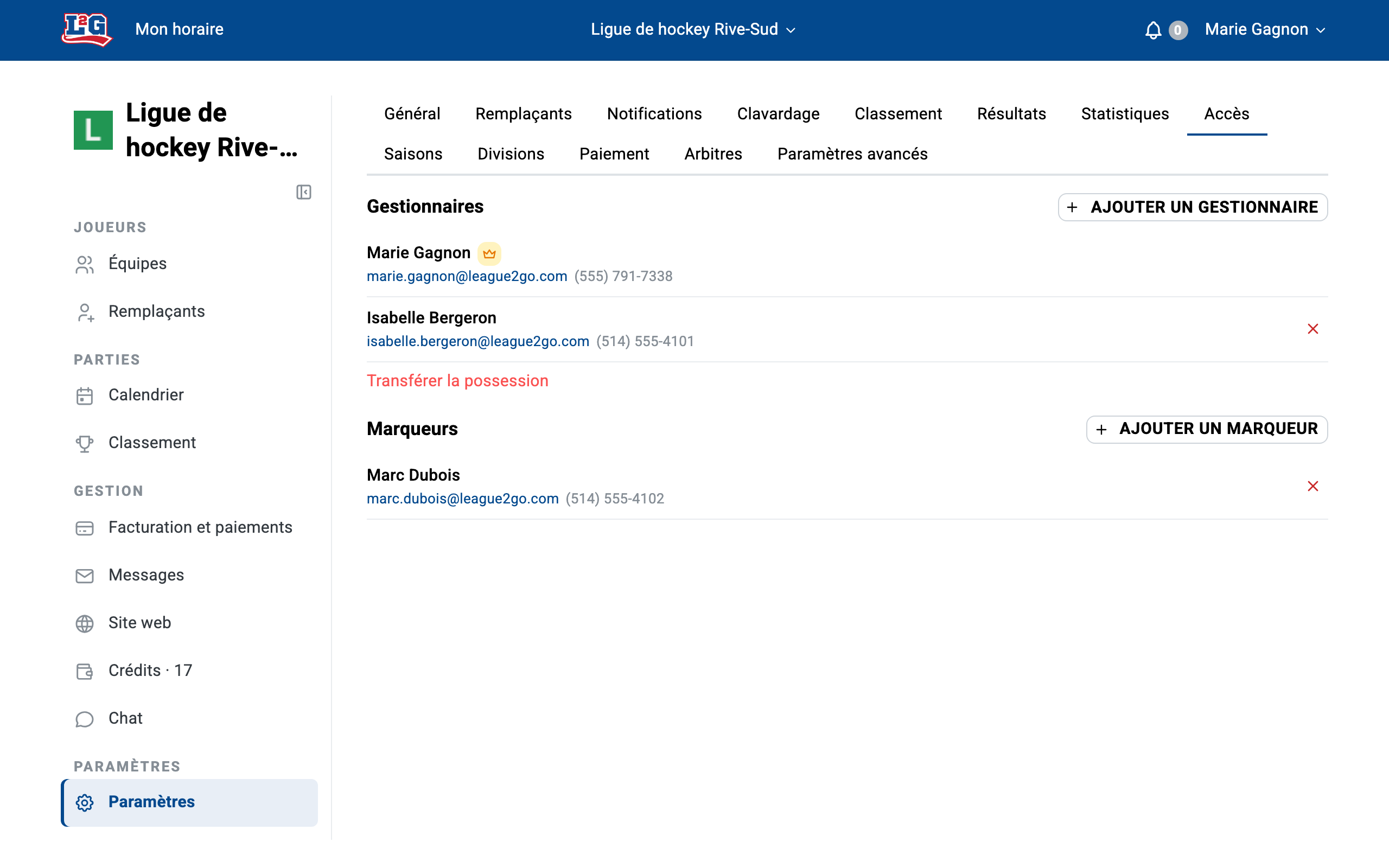Image resolution: width=1389 pixels, height=868 pixels.
Task: Switch to the Arbitres tab
Action: (713, 154)
